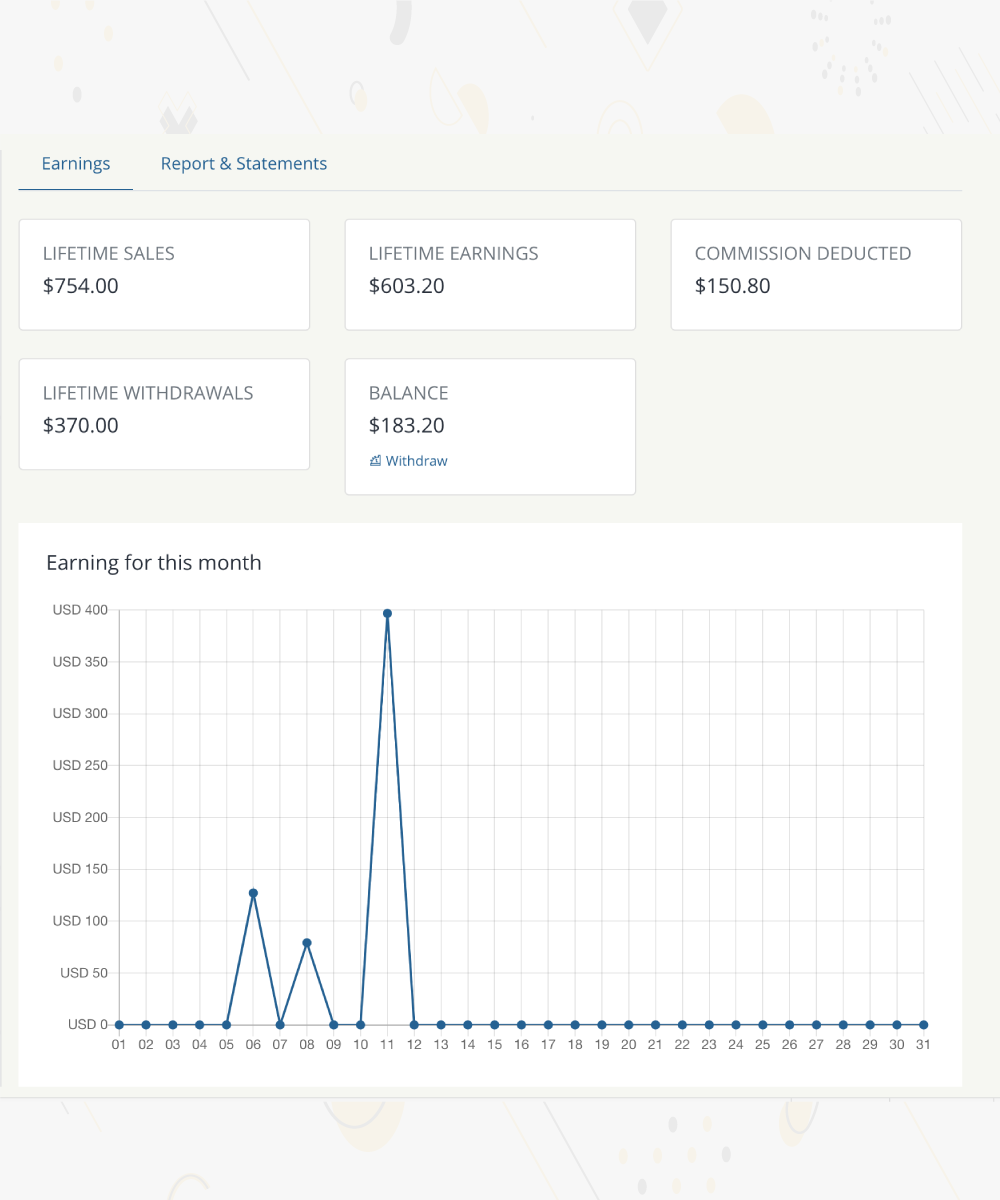This screenshot has height=1200, width=1000.
Task: Select the chart data point for day 08
Action: 307,943
